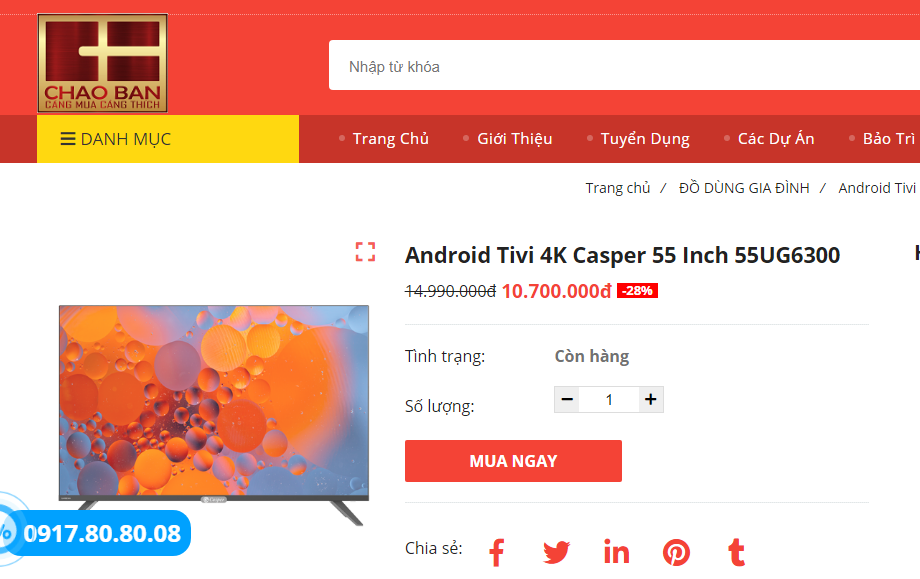Focus the Nhập từ khóa search field

624,65
